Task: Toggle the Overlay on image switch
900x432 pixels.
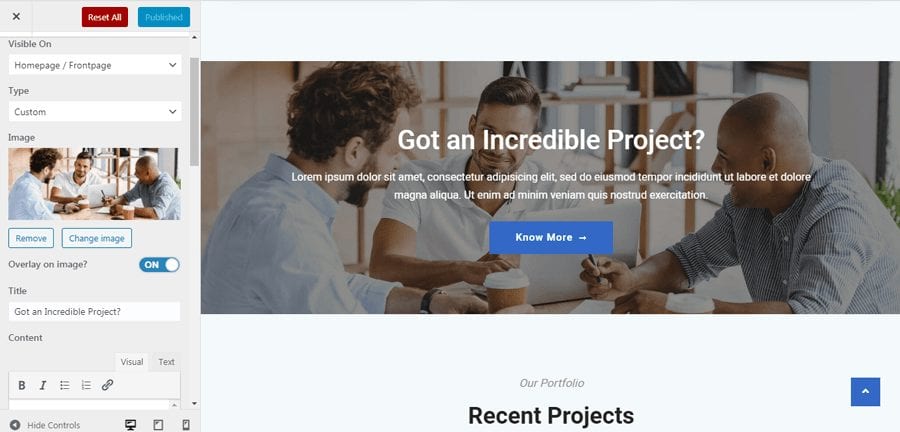Action: coord(159,264)
